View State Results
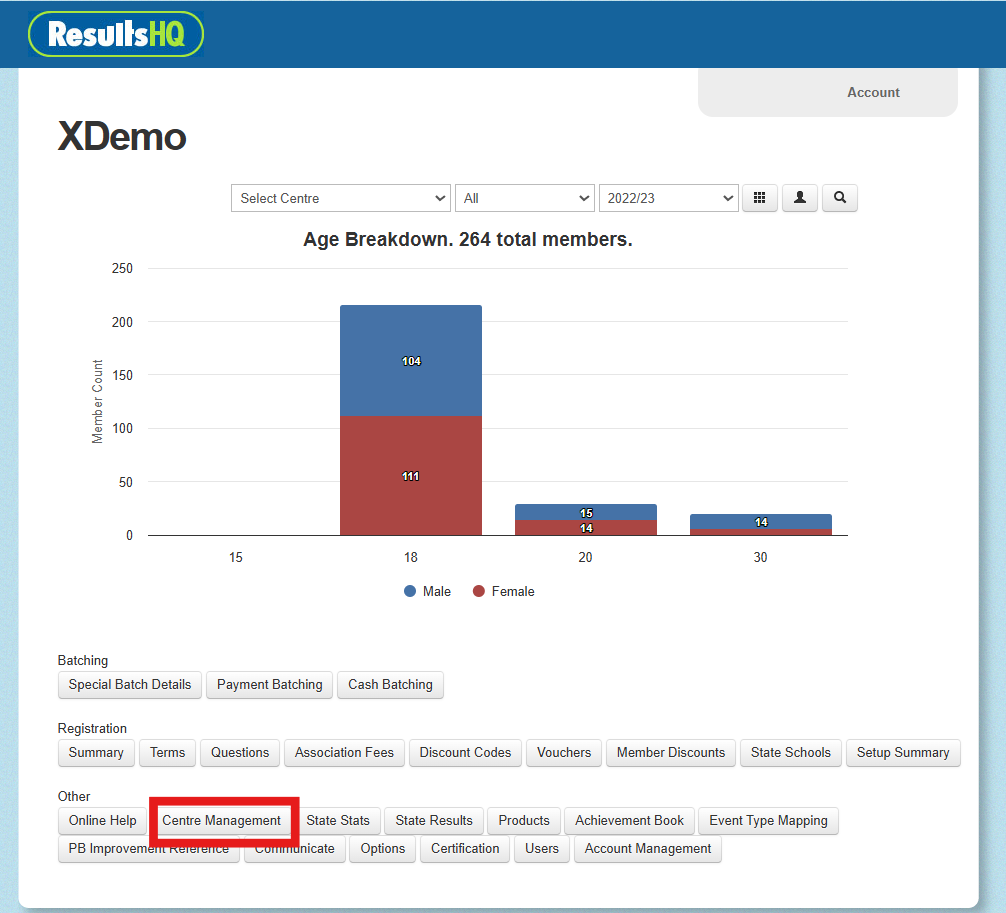Screen dimensions: 1006x913 (434, 821)
